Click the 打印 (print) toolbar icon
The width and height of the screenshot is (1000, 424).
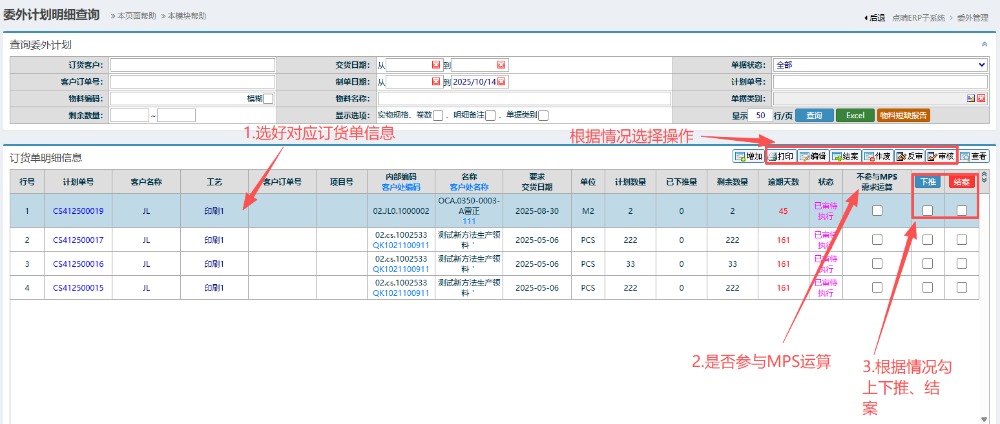(780, 157)
